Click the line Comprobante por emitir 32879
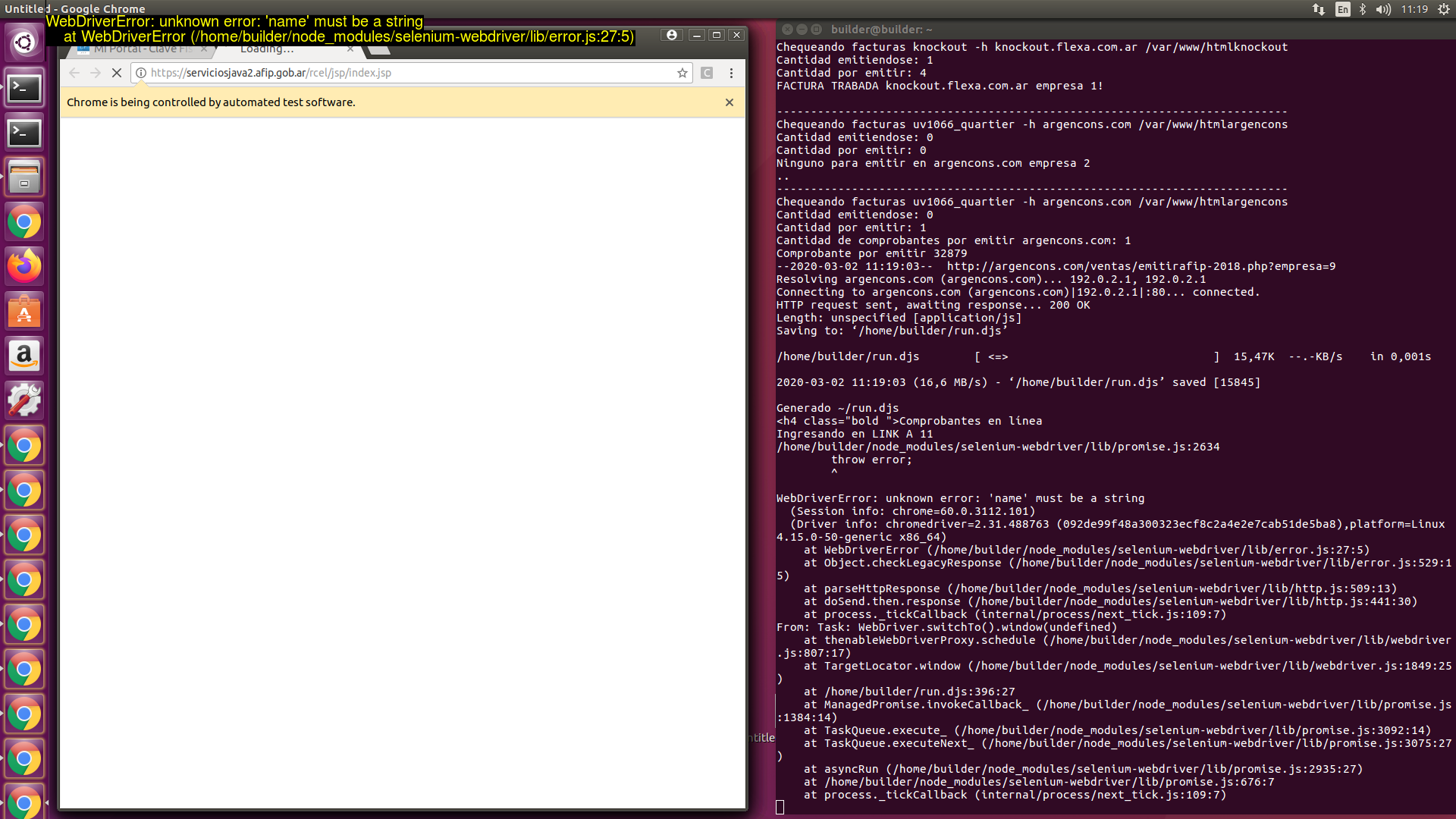1456x819 pixels. tap(871, 253)
